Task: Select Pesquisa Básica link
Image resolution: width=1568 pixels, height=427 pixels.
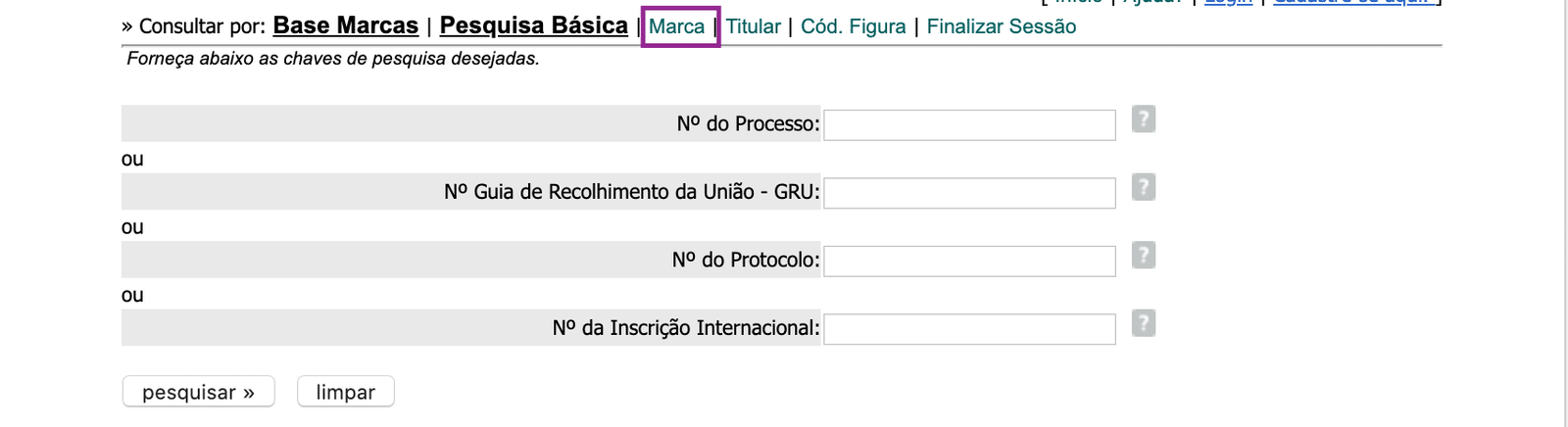Action: pos(533,26)
